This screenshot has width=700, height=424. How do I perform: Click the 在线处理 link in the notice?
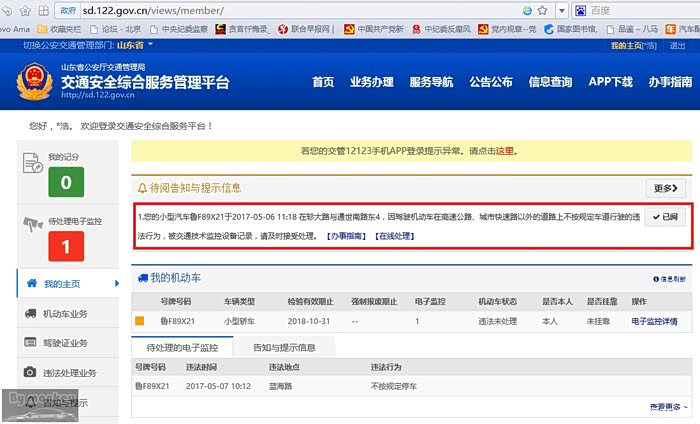point(394,236)
